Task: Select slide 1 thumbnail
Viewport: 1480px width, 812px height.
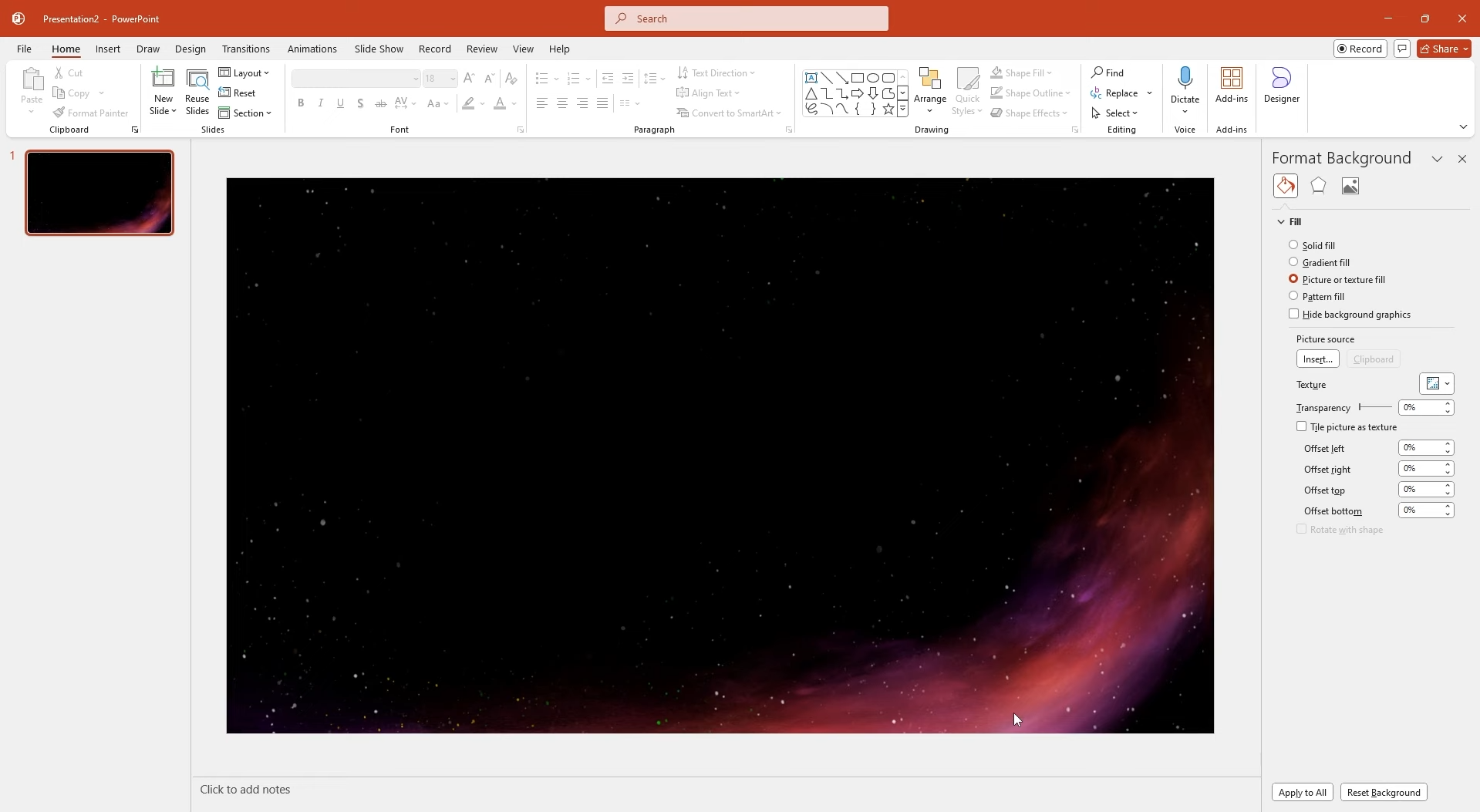Action: tap(99, 192)
